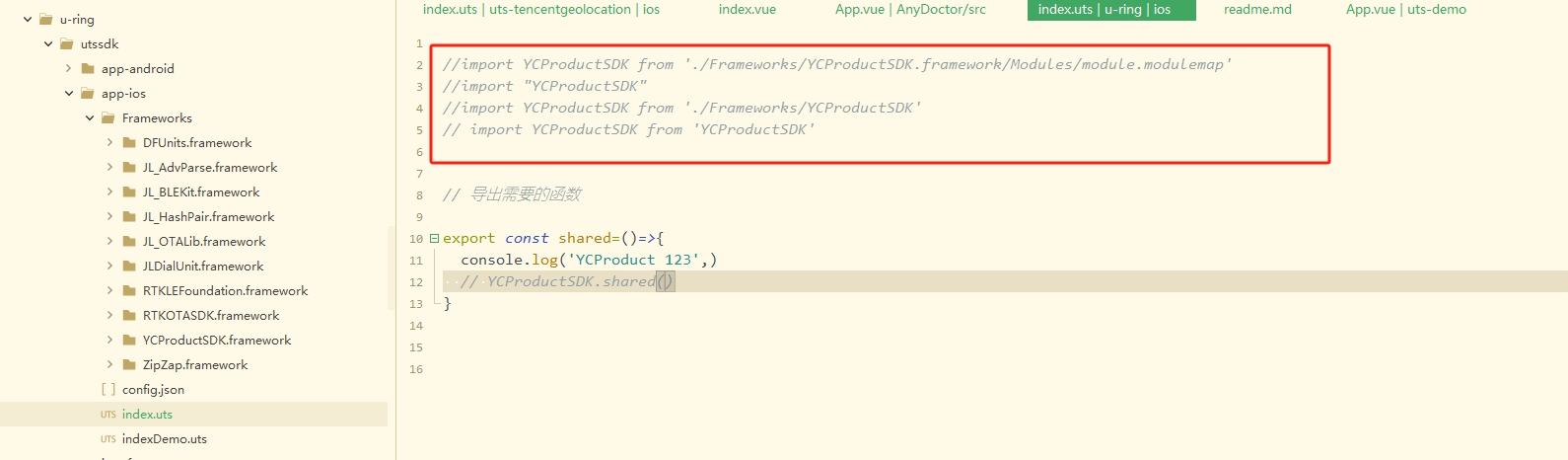Open config.json from the file tree
Image resolution: width=1568 pixels, height=460 pixels.
[153, 390]
